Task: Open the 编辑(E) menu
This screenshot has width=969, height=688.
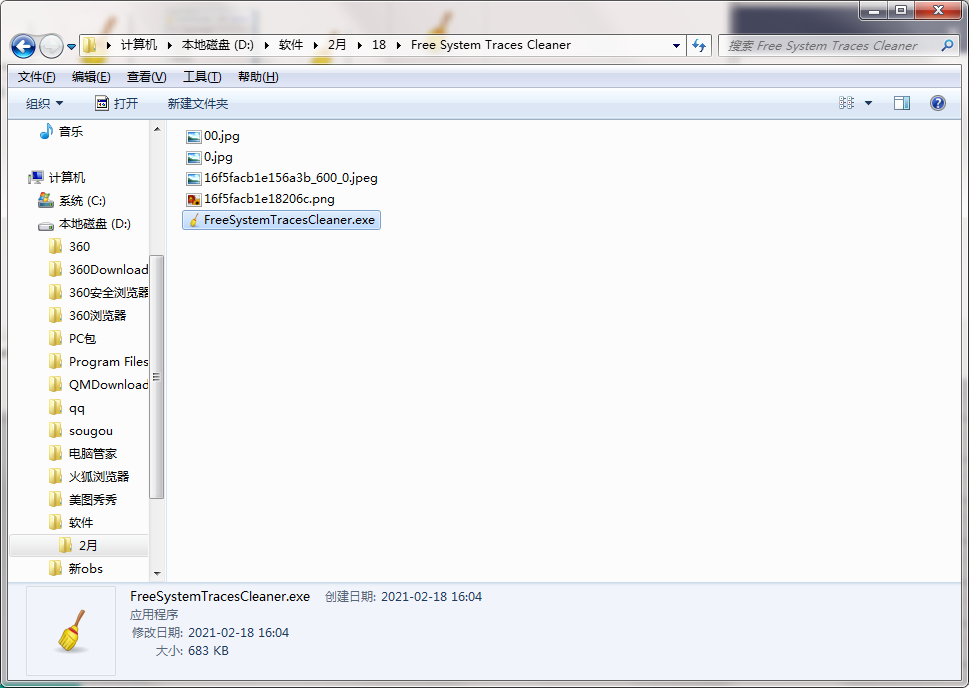Action: (91, 77)
